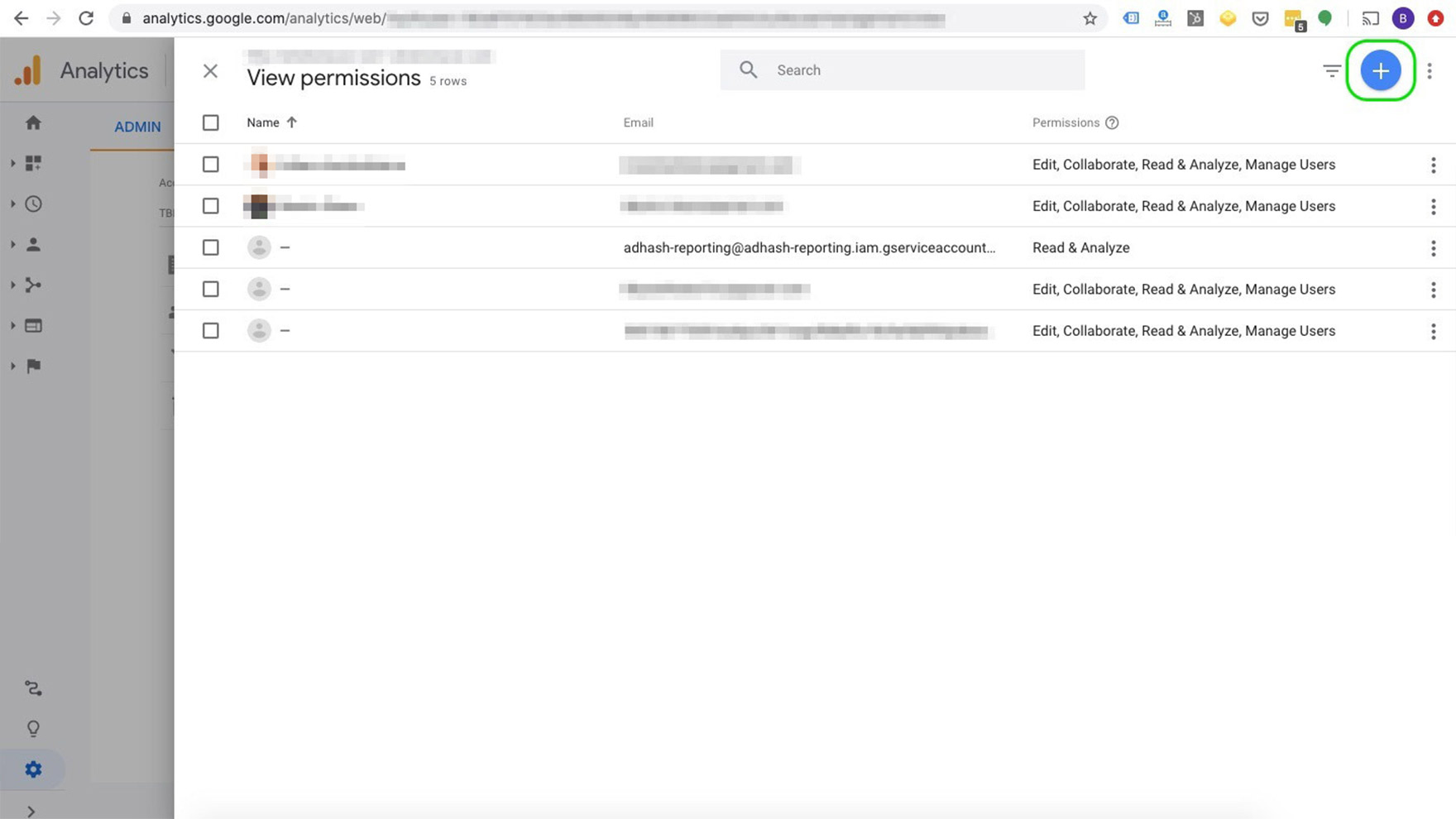Open Home from the Analytics sidebar
1456x819 pixels.
[x=33, y=122]
